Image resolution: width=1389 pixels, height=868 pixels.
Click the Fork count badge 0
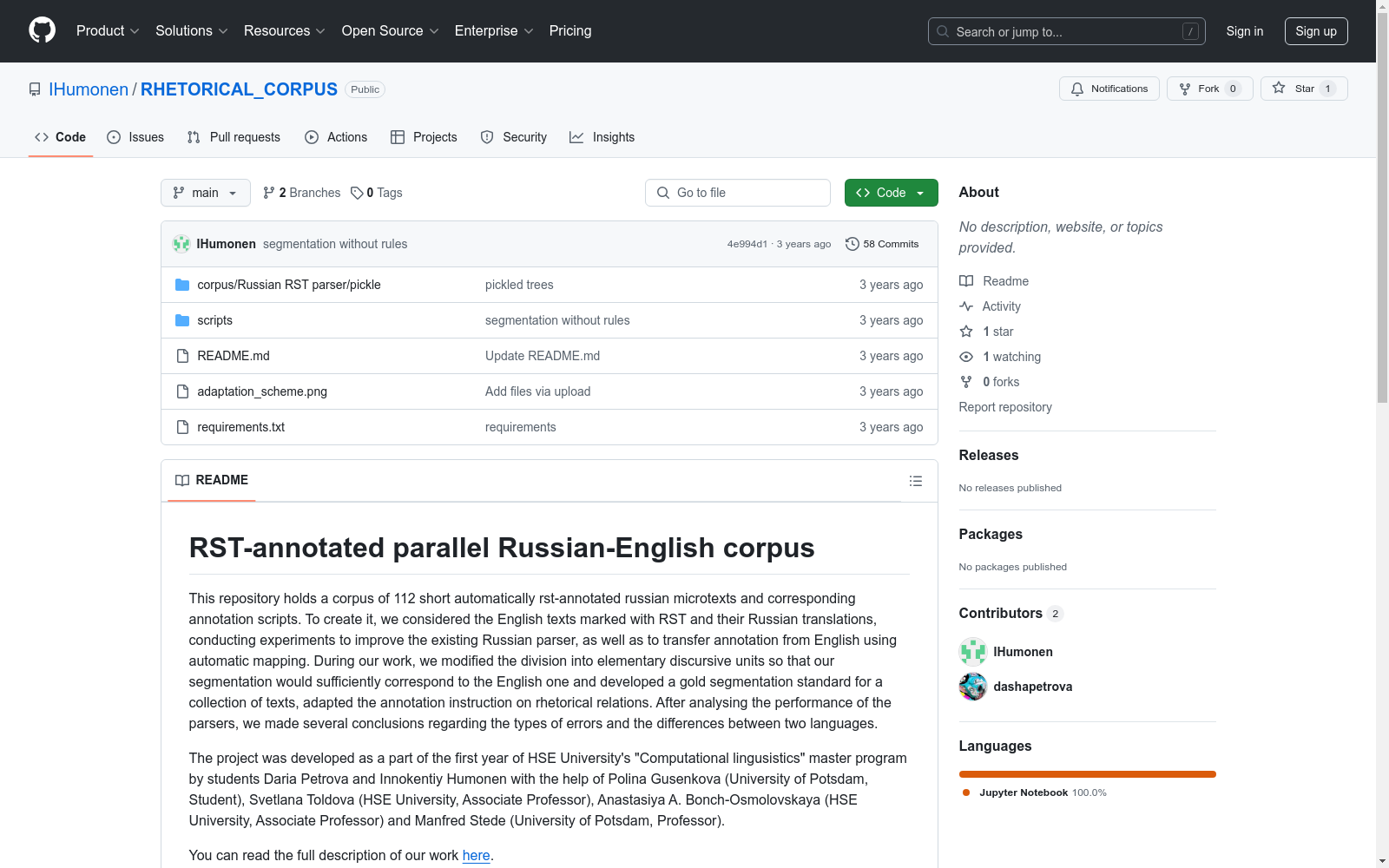[x=1233, y=89]
